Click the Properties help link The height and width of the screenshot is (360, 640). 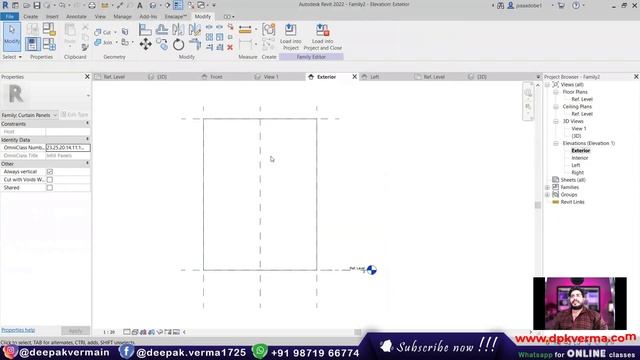pos(18,330)
